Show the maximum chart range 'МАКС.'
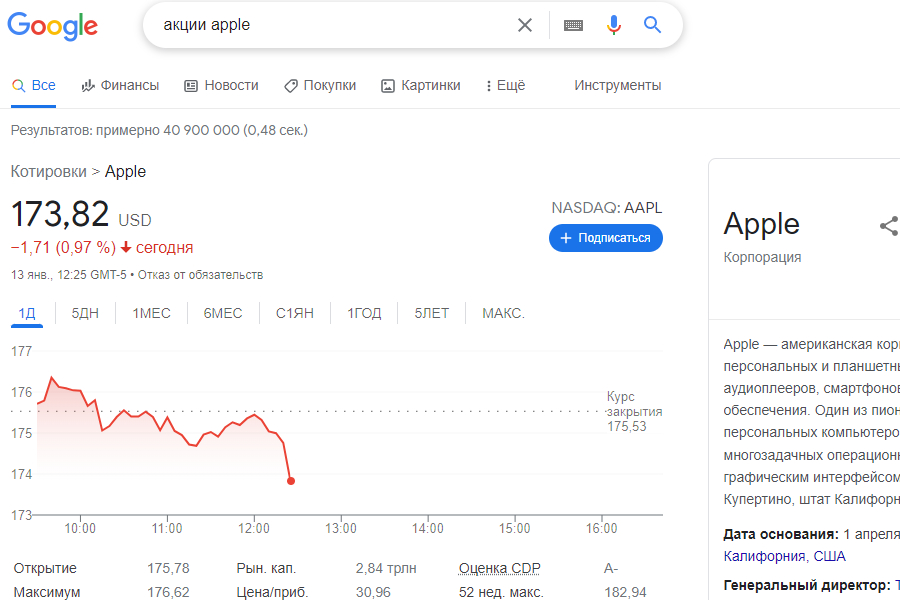900x600 pixels. pyautogui.click(x=503, y=314)
